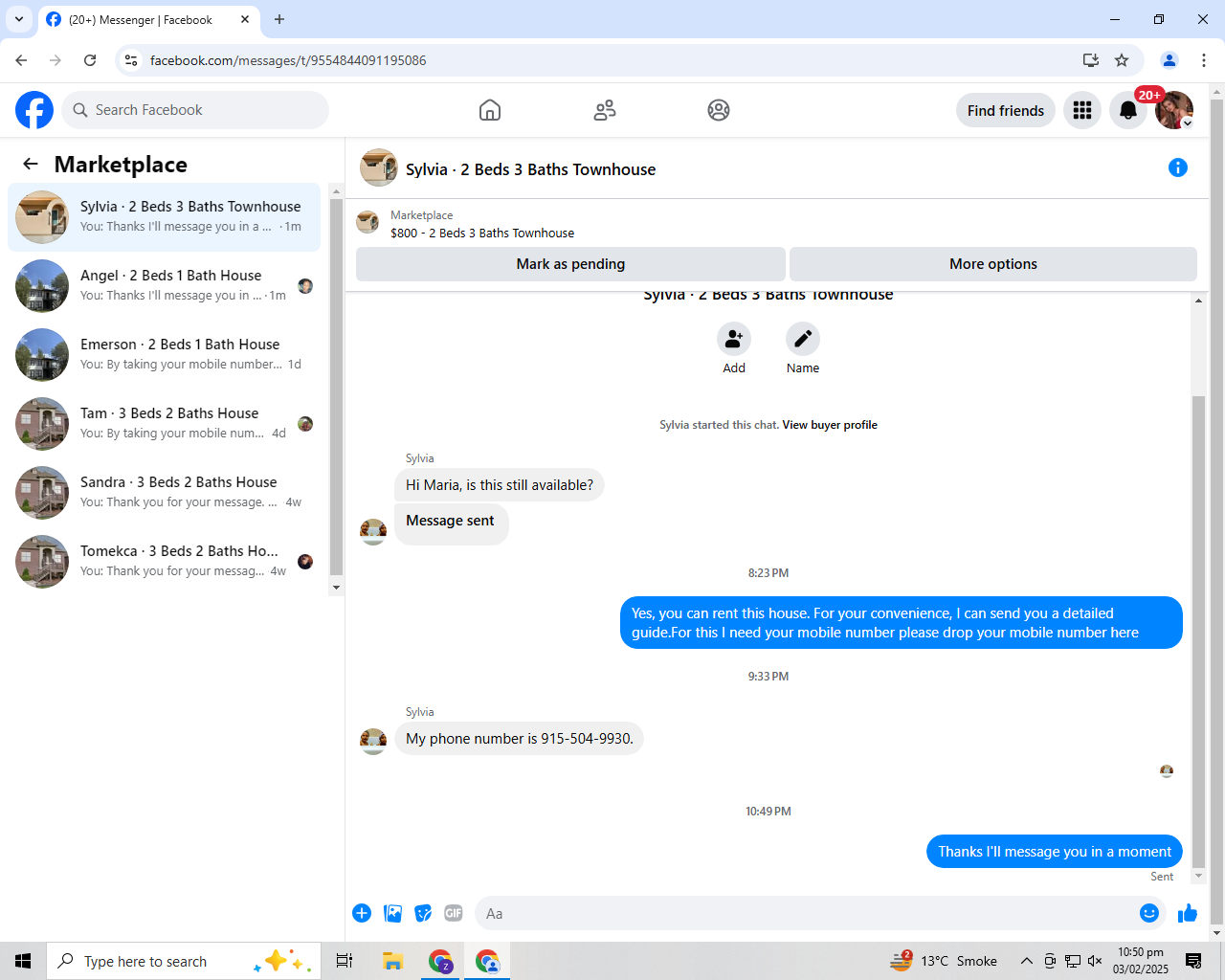Image resolution: width=1225 pixels, height=980 pixels.
Task: Open the weather widget showing 13°C Smoke
Action: 945,961
